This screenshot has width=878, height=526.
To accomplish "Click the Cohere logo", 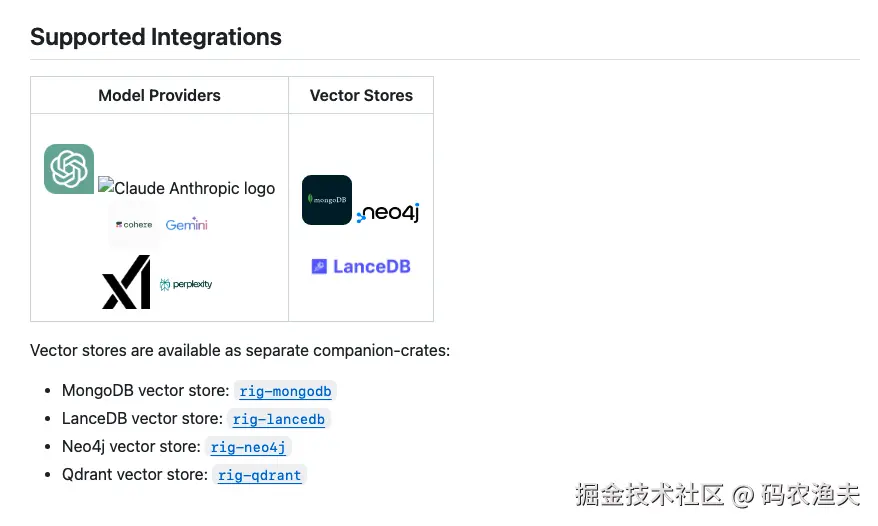I will click(x=134, y=224).
